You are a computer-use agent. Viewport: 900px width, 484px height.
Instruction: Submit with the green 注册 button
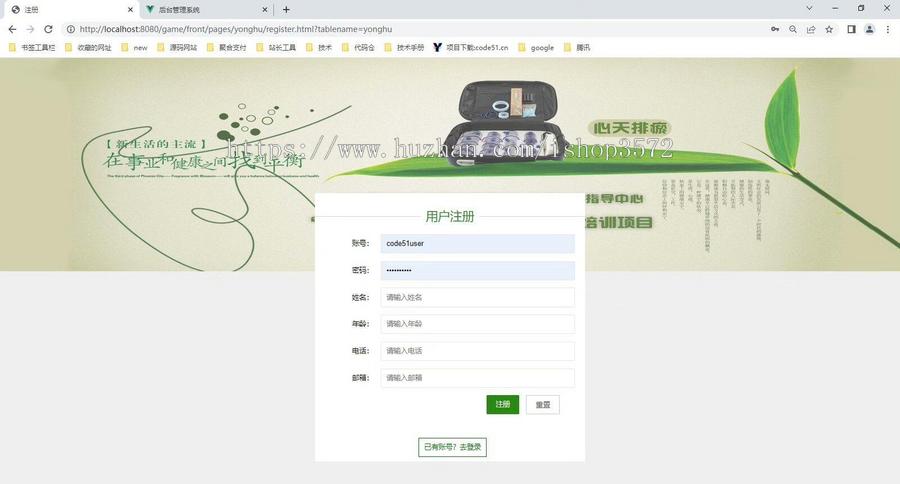point(503,405)
